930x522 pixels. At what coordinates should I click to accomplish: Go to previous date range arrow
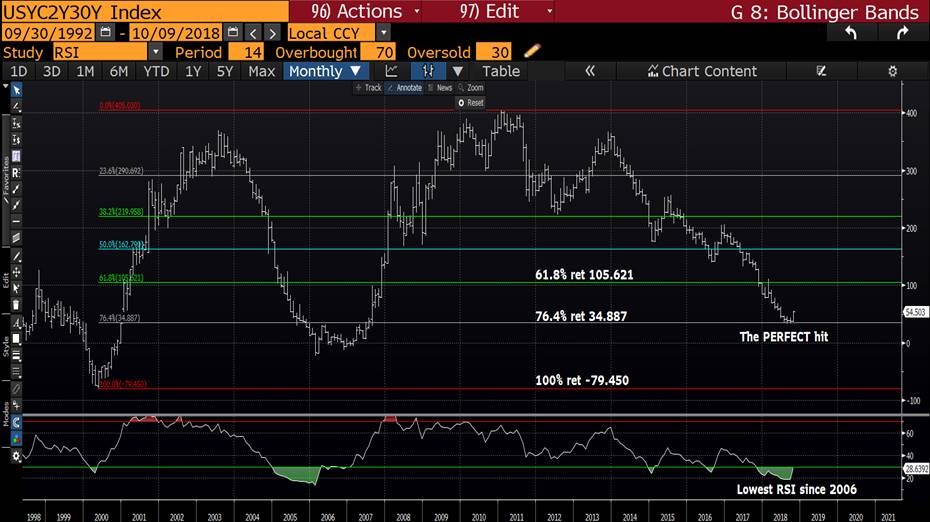[253, 33]
